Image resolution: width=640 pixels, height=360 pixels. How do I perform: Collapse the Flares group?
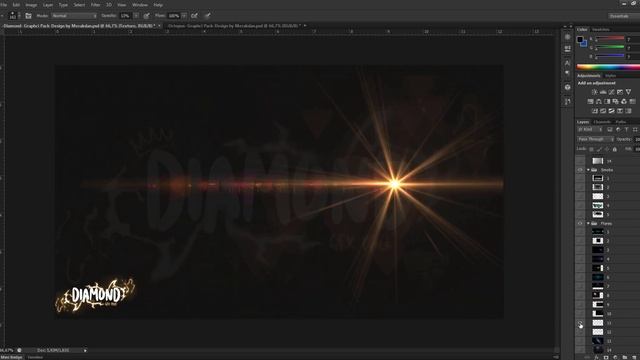[x=588, y=223]
